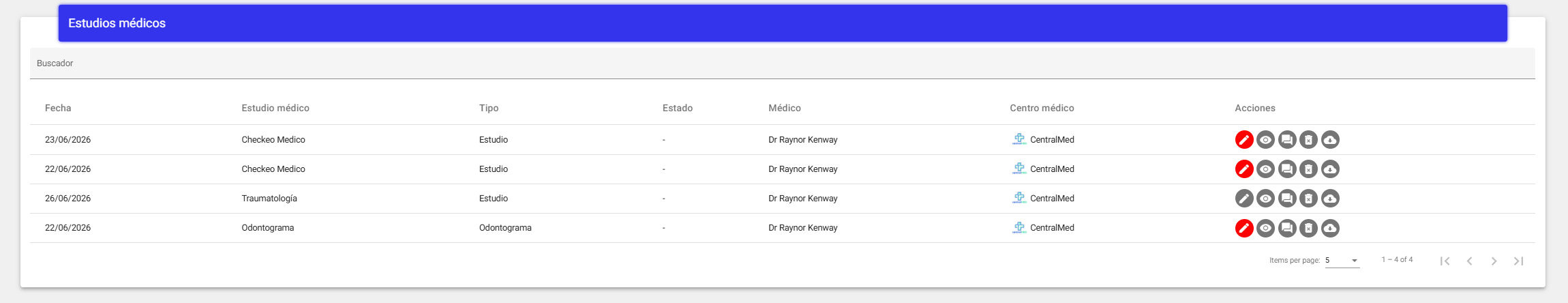The width and height of the screenshot is (1568, 303).
Task: Focus the Buscador search field
Action: 783,63
